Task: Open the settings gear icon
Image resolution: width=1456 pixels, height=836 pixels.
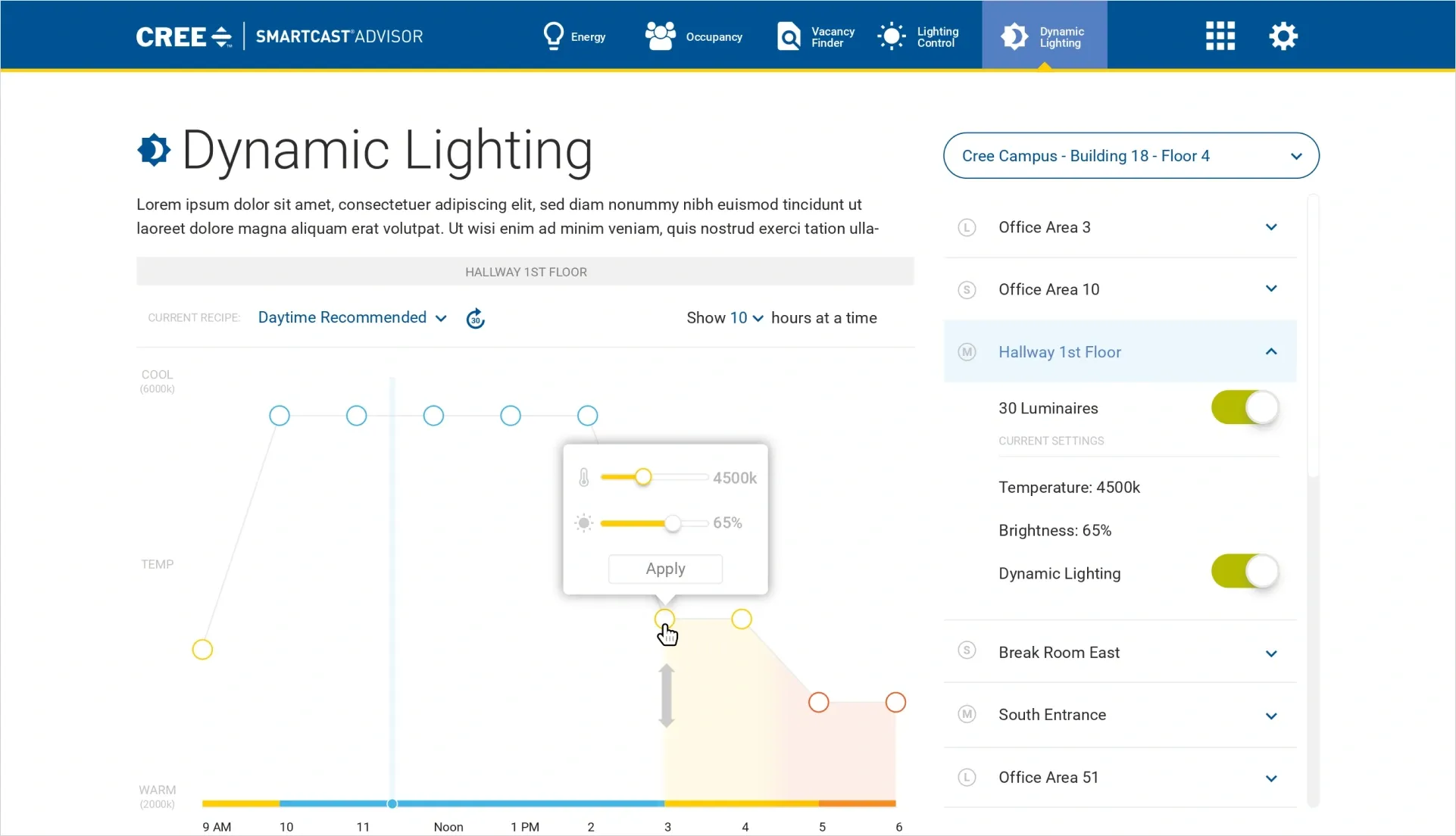Action: click(x=1283, y=36)
